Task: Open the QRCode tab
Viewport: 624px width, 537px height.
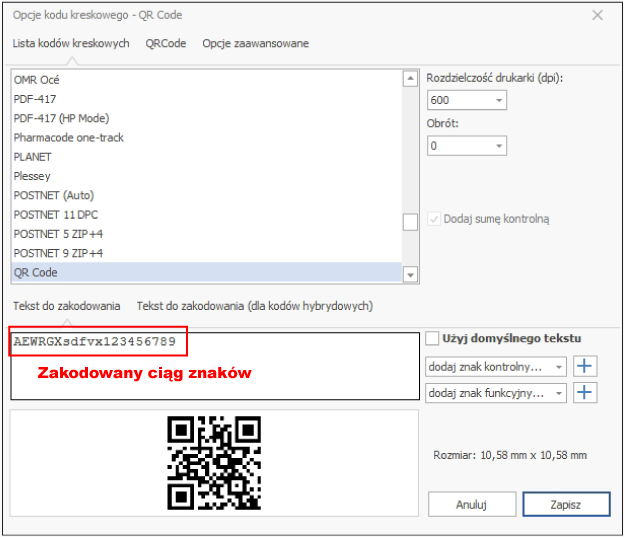Action: (x=166, y=43)
